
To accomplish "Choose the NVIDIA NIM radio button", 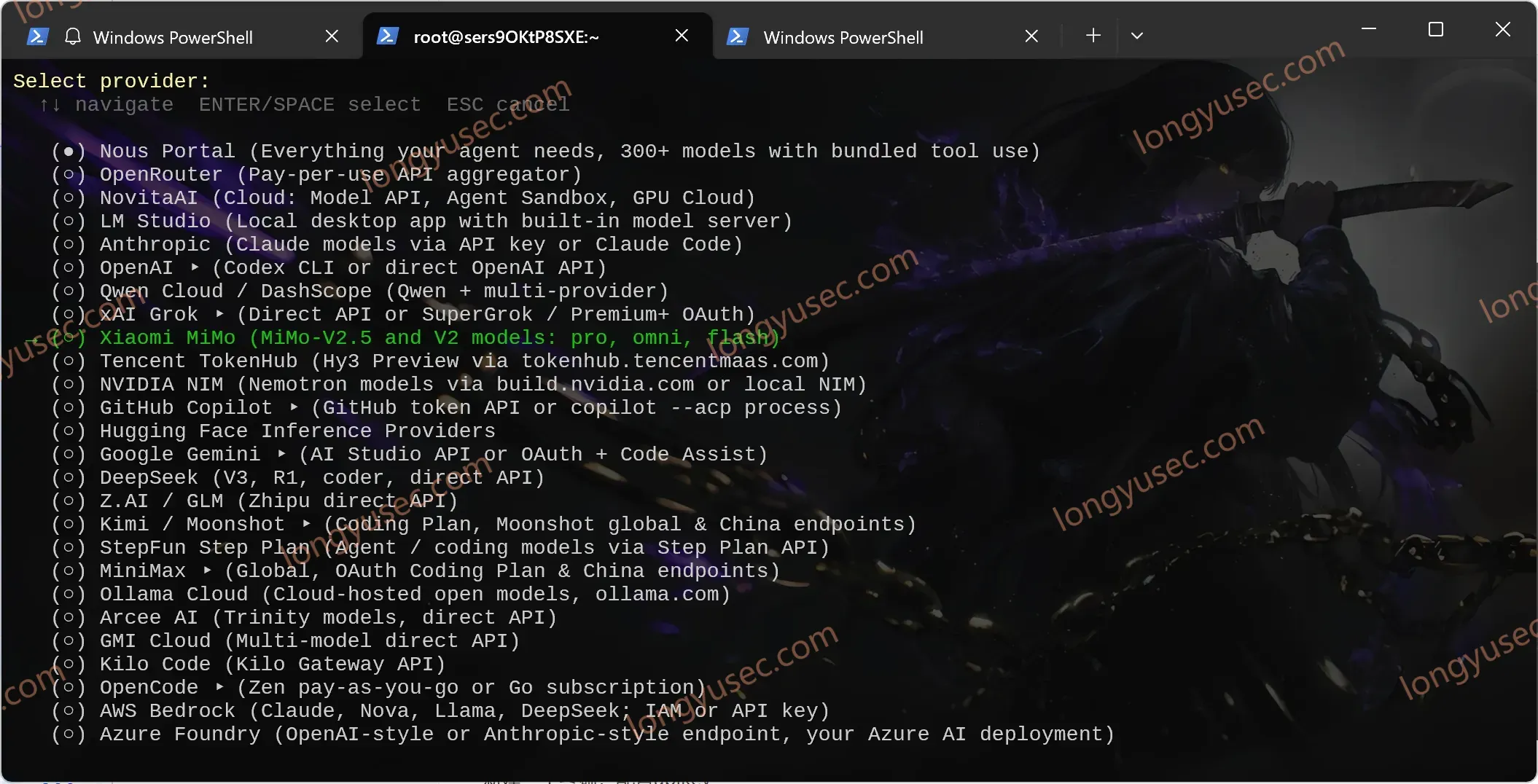I will click(x=69, y=385).
